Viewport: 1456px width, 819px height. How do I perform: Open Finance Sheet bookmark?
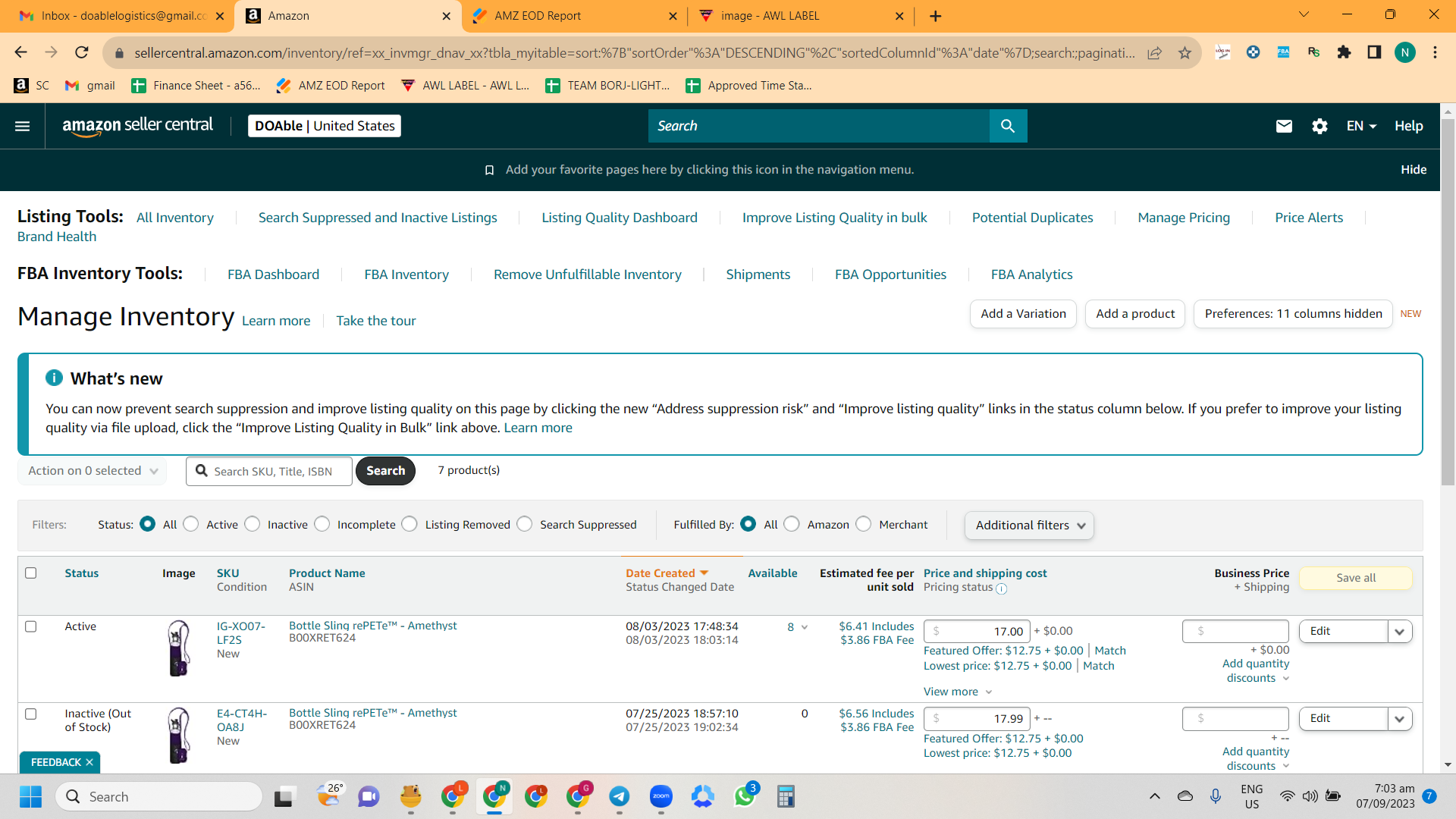196,86
